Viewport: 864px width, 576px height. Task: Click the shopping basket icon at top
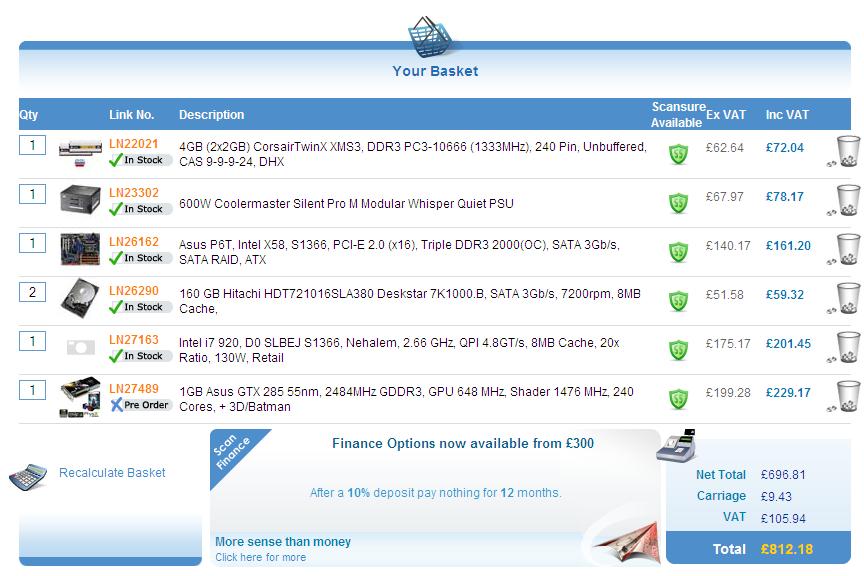tap(434, 35)
